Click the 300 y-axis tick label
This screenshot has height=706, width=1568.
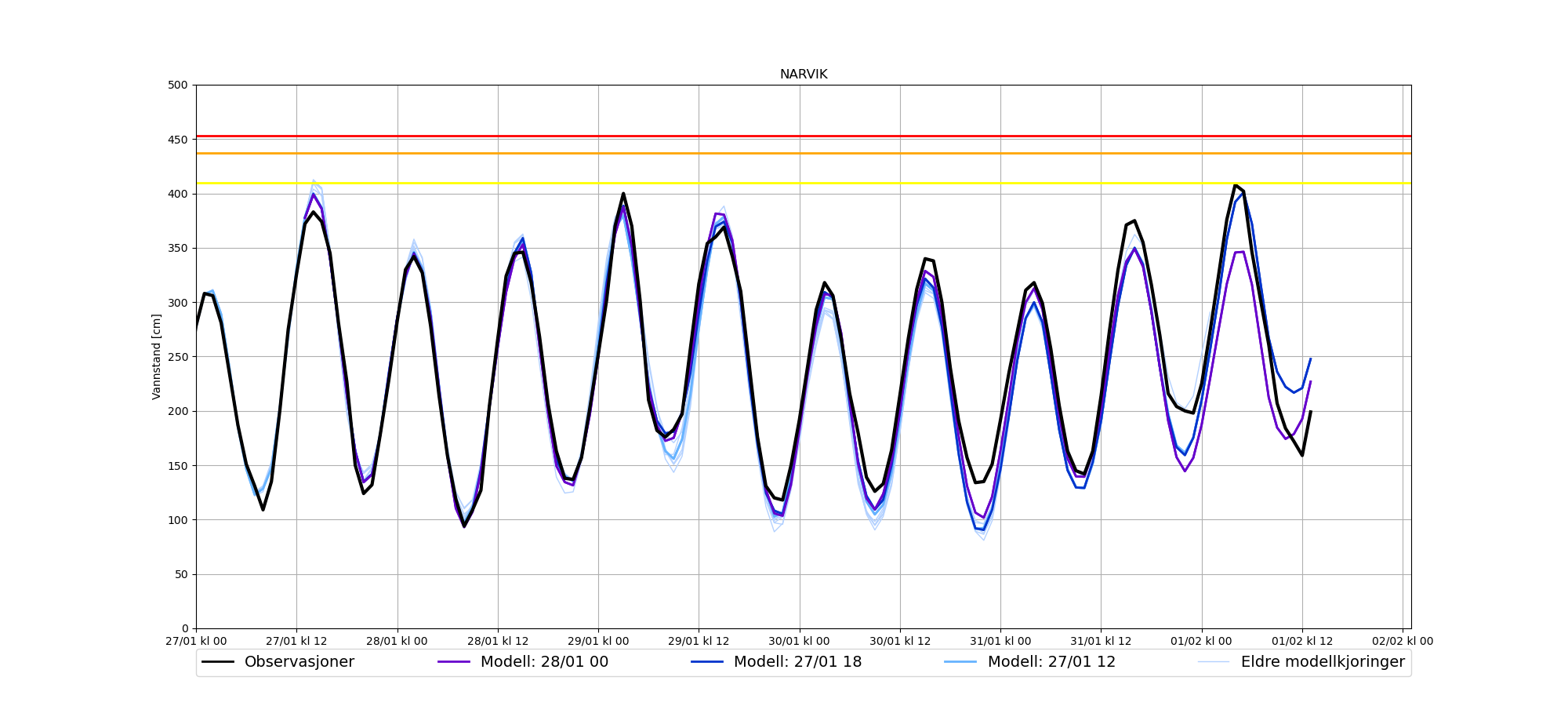[178, 303]
